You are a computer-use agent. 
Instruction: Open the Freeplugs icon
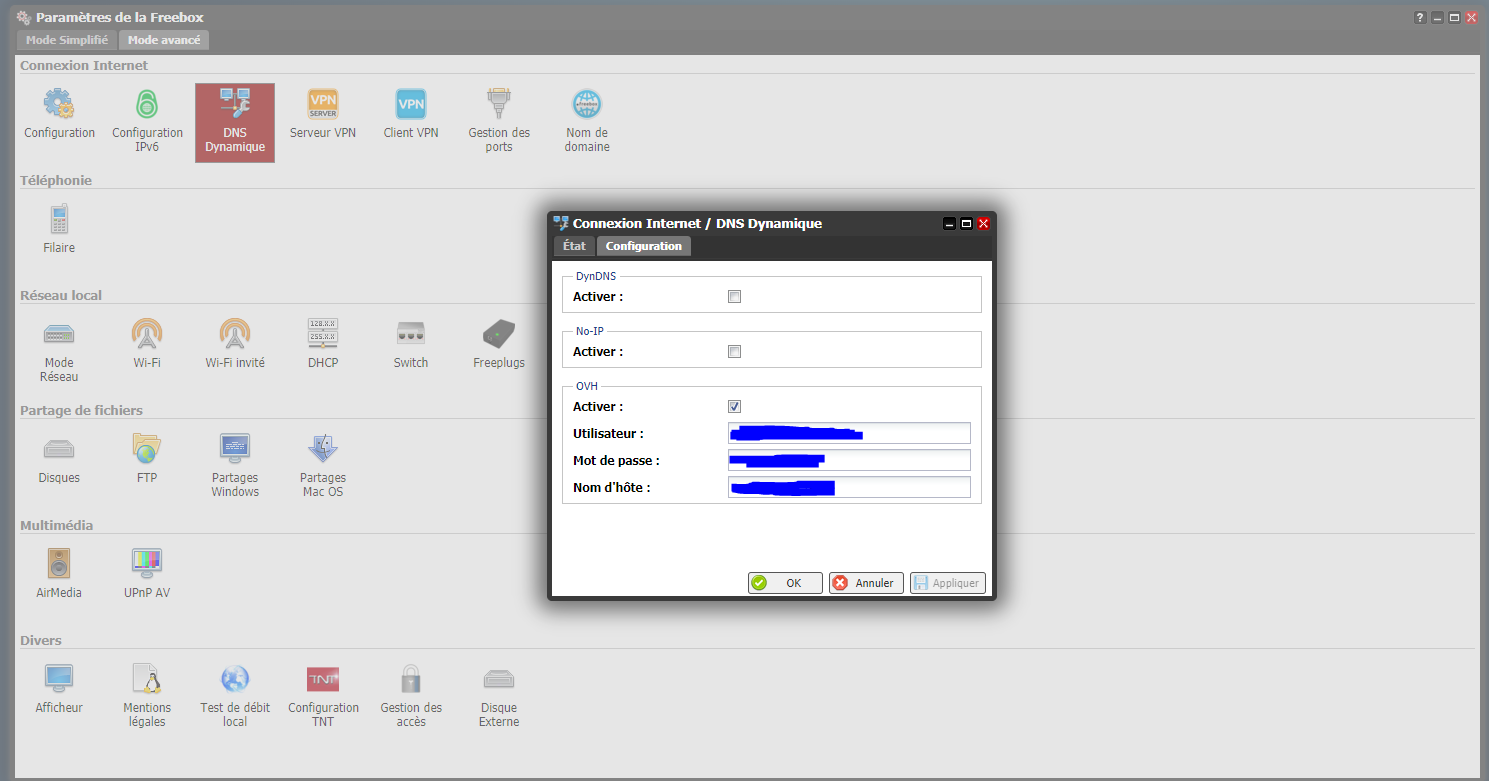pos(499,344)
